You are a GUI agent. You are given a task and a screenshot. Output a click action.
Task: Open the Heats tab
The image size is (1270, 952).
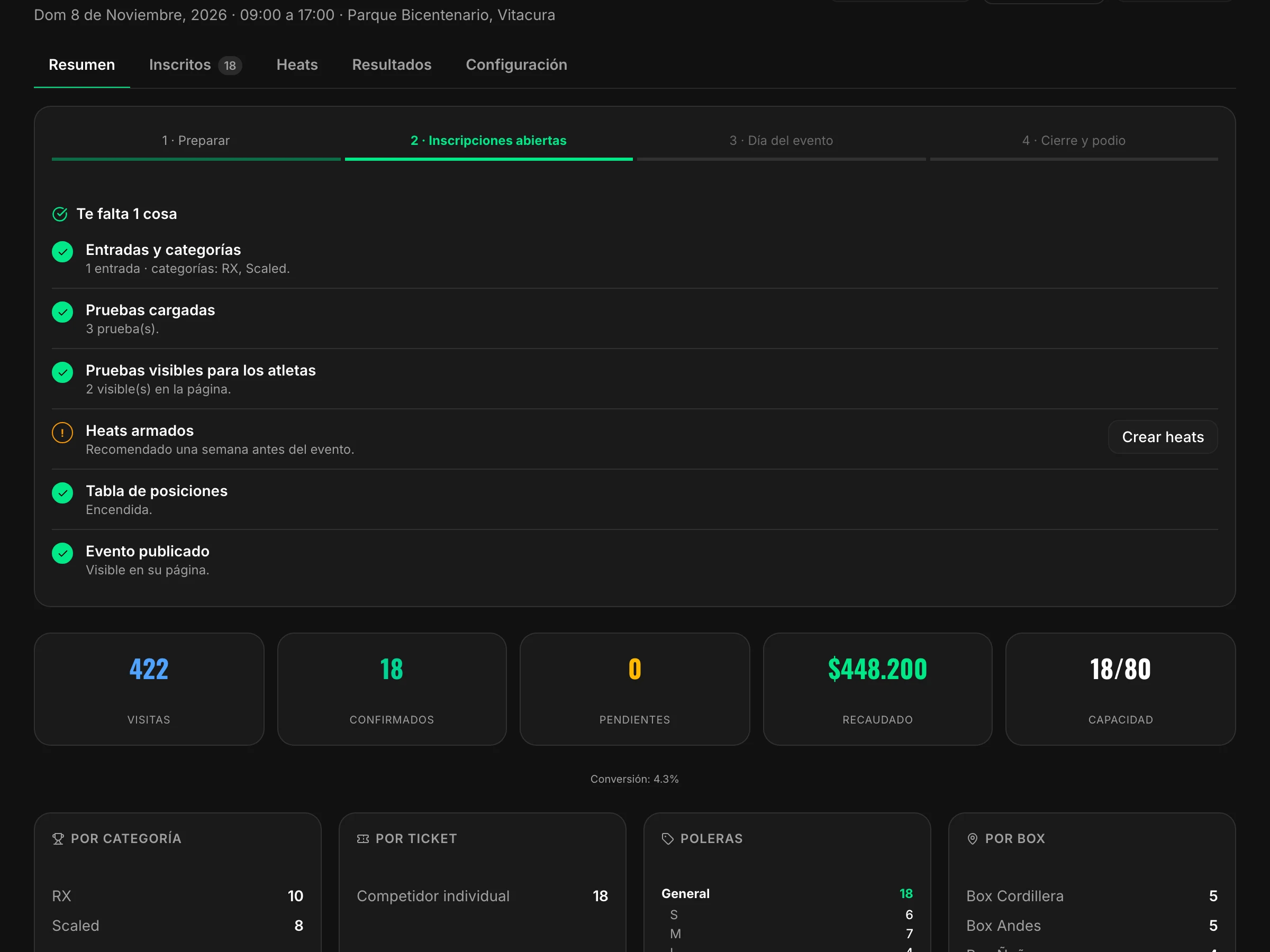297,65
